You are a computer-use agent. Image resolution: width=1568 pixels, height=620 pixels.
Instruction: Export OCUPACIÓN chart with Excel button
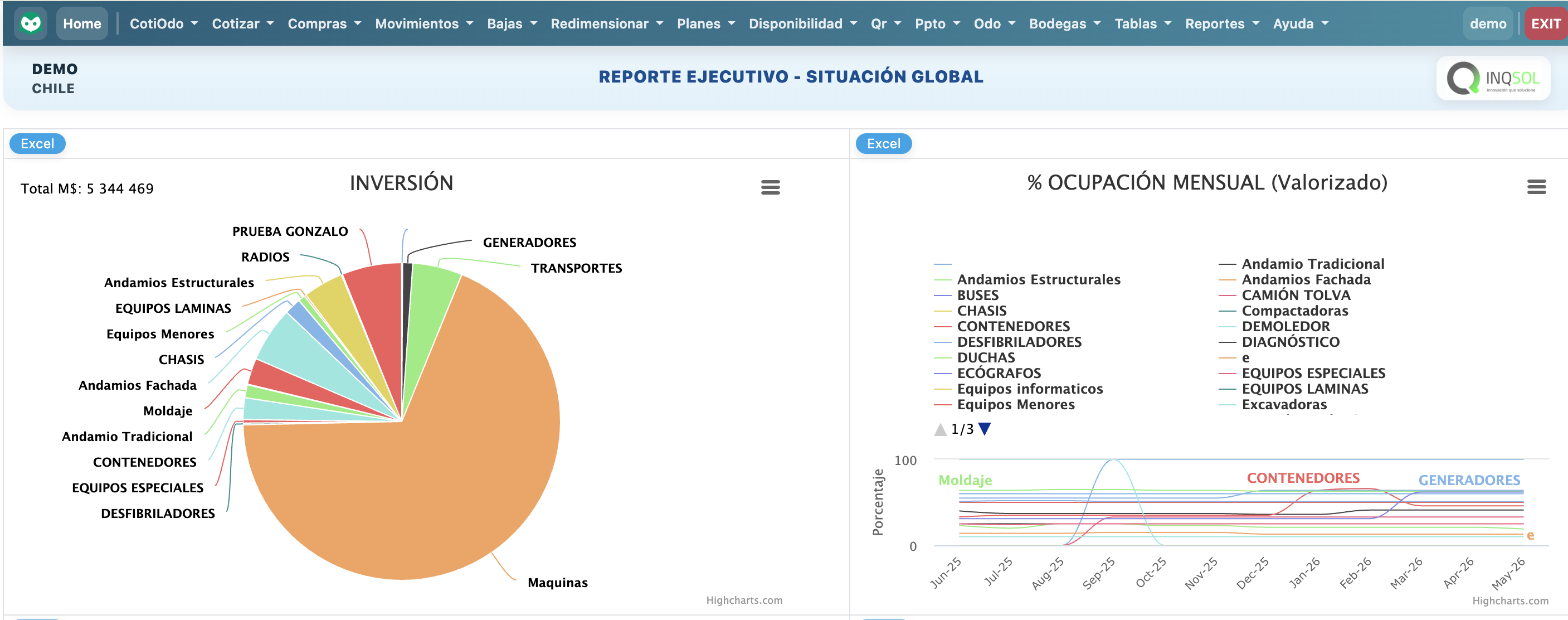[x=883, y=144]
